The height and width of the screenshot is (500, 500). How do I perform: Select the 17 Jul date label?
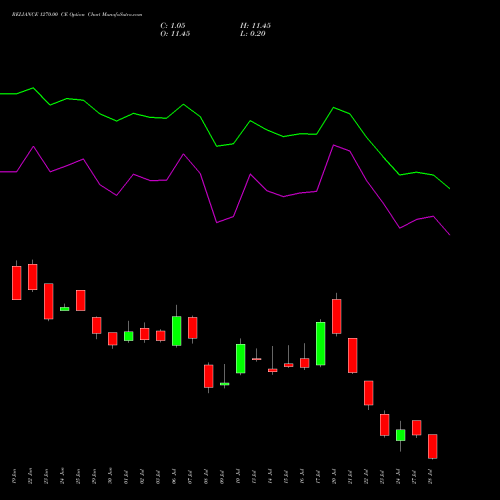pyautogui.click(x=318, y=476)
